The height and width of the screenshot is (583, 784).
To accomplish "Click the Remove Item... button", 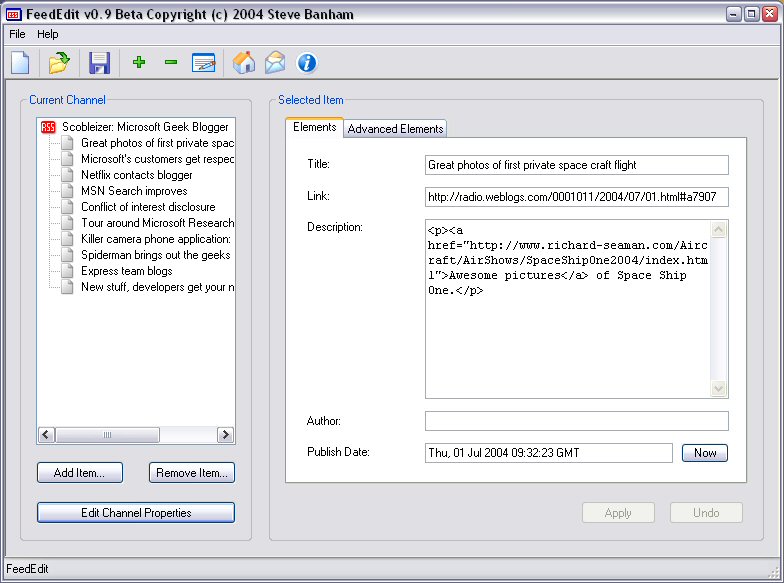I will click(192, 472).
